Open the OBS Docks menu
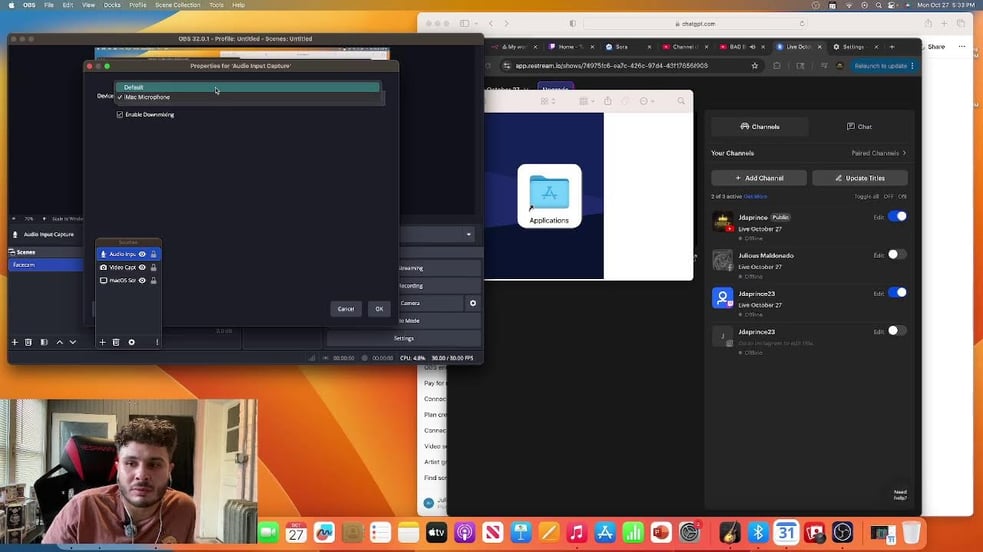983x552 pixels. [112, 5]
